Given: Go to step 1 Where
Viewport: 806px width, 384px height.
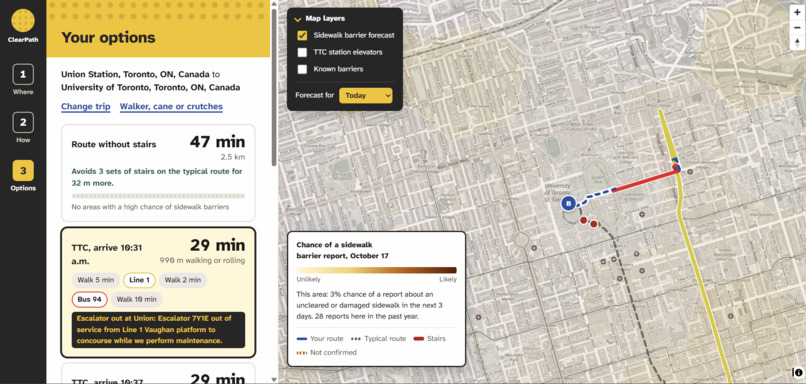Looking at the screenshot, I should pos(23,80).
